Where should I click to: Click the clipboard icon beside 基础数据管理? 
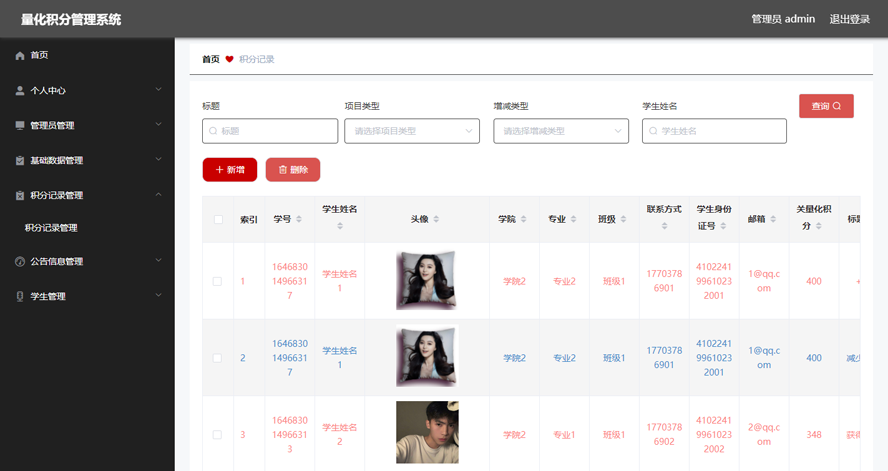click(20, 161)
